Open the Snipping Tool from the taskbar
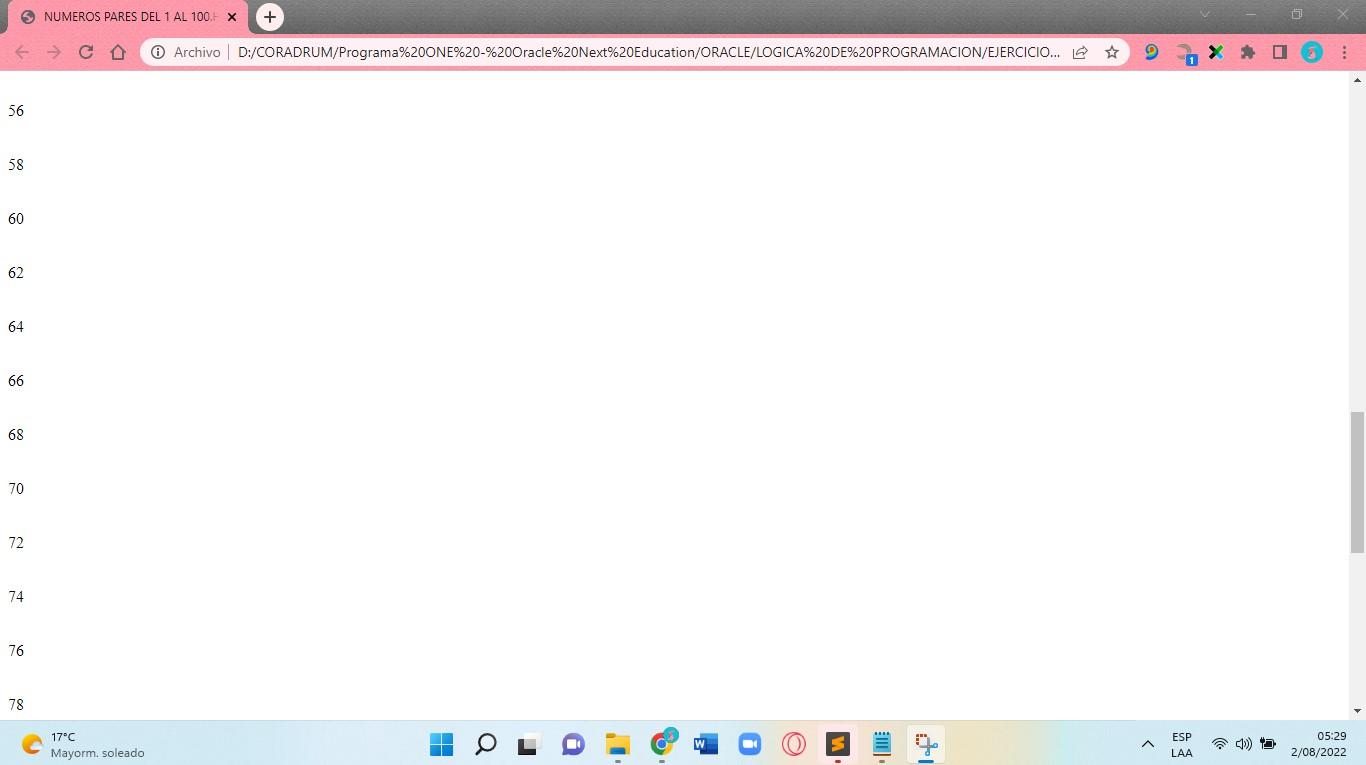The height and width of the screenshot is (765, 1366). tap(925, 744)
